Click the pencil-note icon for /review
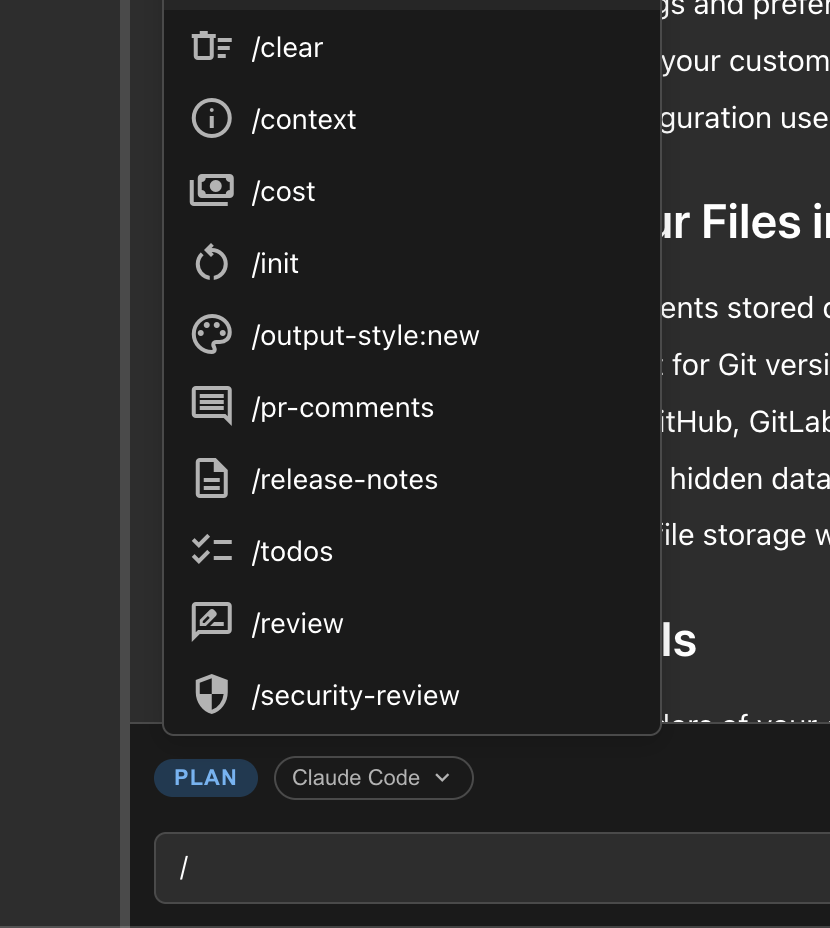830x928 pixels. coord(211,623)
